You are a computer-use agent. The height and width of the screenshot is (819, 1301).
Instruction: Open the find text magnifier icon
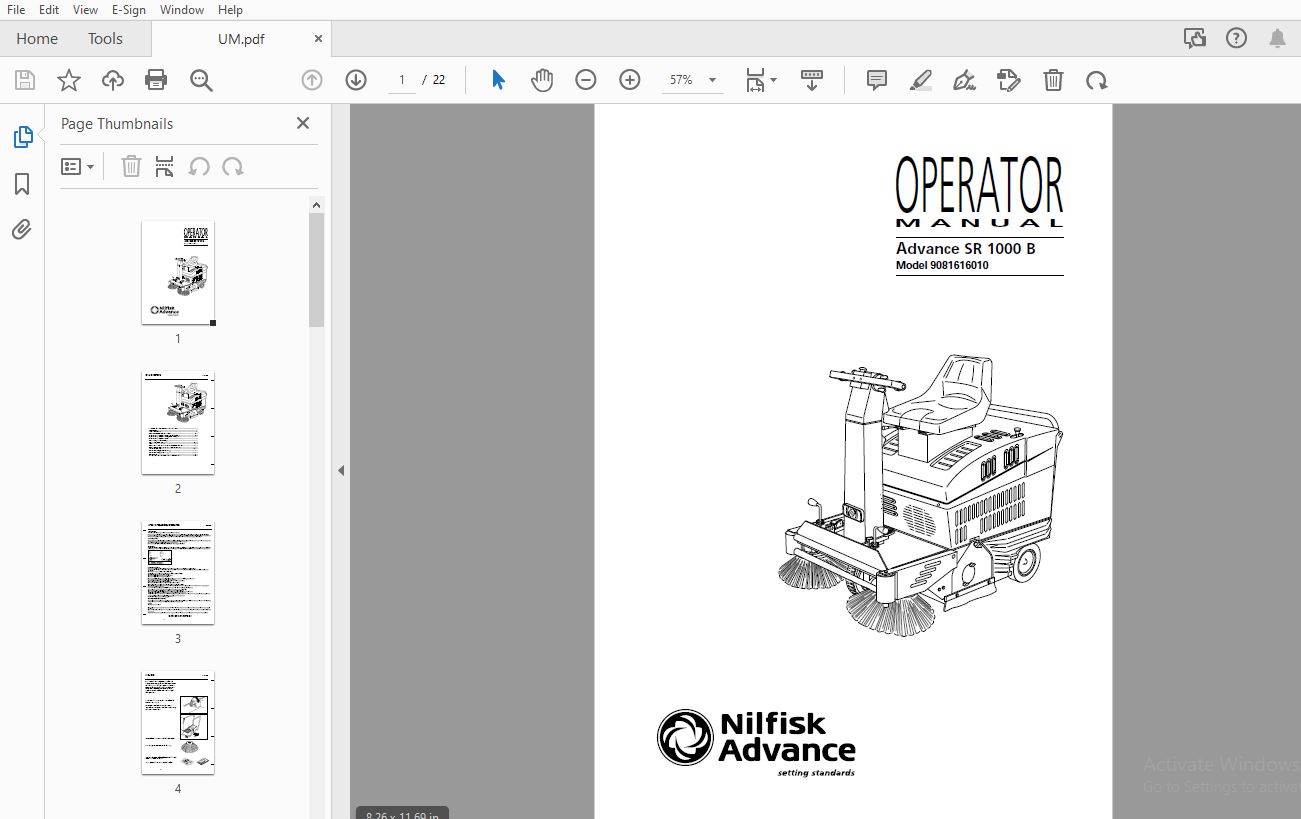point(201,81)
